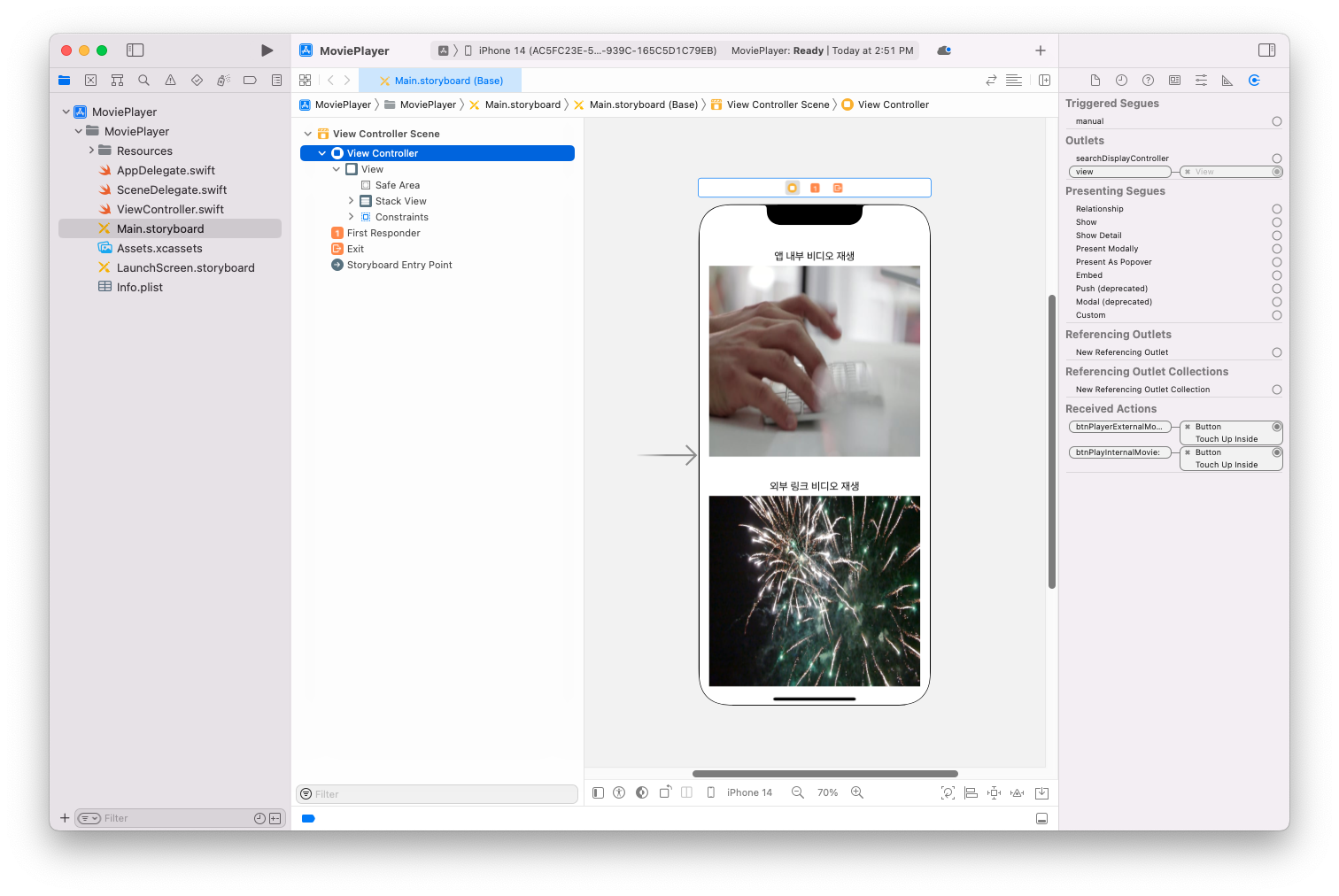Toggle the debug area at bottom right

pos(1042,819)
